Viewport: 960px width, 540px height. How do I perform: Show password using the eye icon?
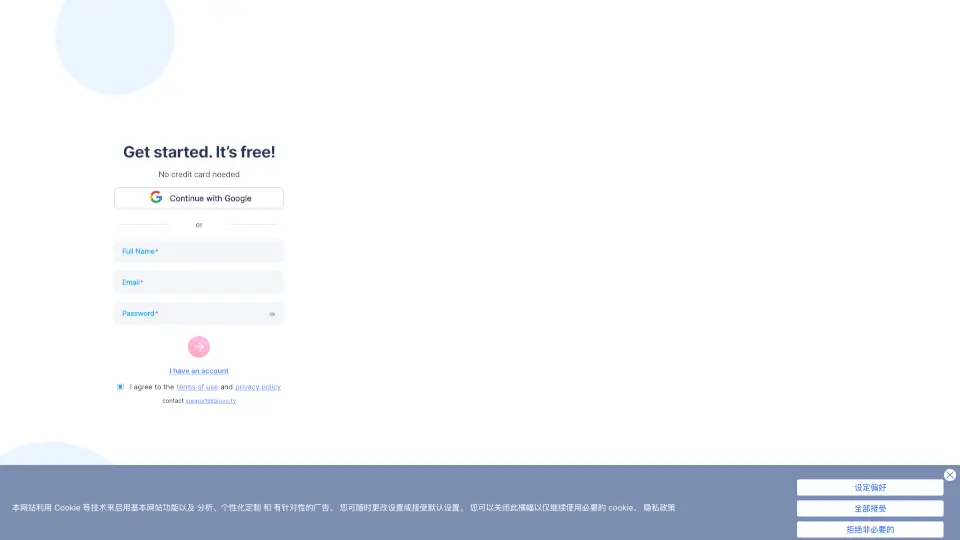[x=272, y=314]
